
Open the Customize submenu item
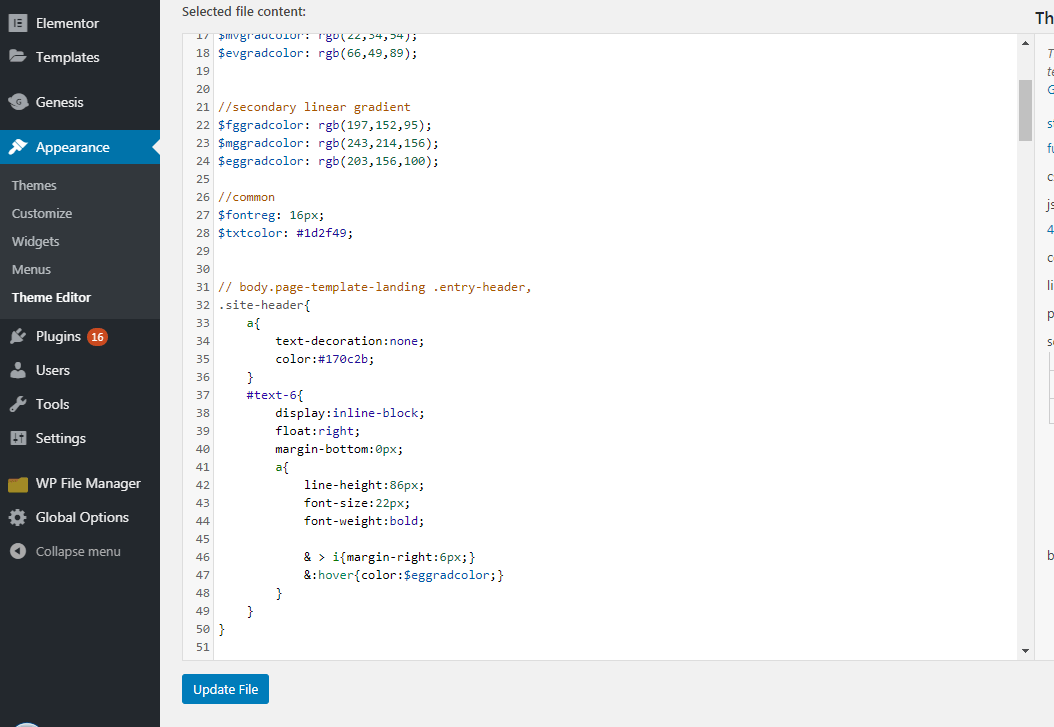coord(42,214)
